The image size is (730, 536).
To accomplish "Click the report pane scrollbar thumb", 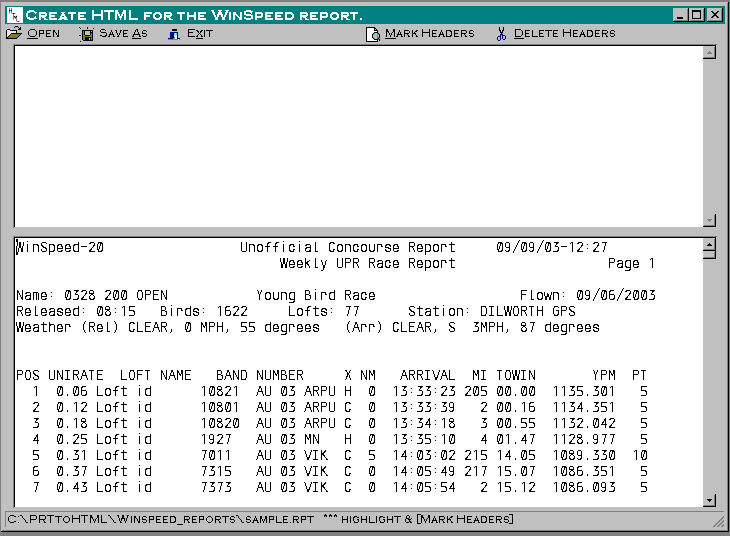I will pos(709,255).
